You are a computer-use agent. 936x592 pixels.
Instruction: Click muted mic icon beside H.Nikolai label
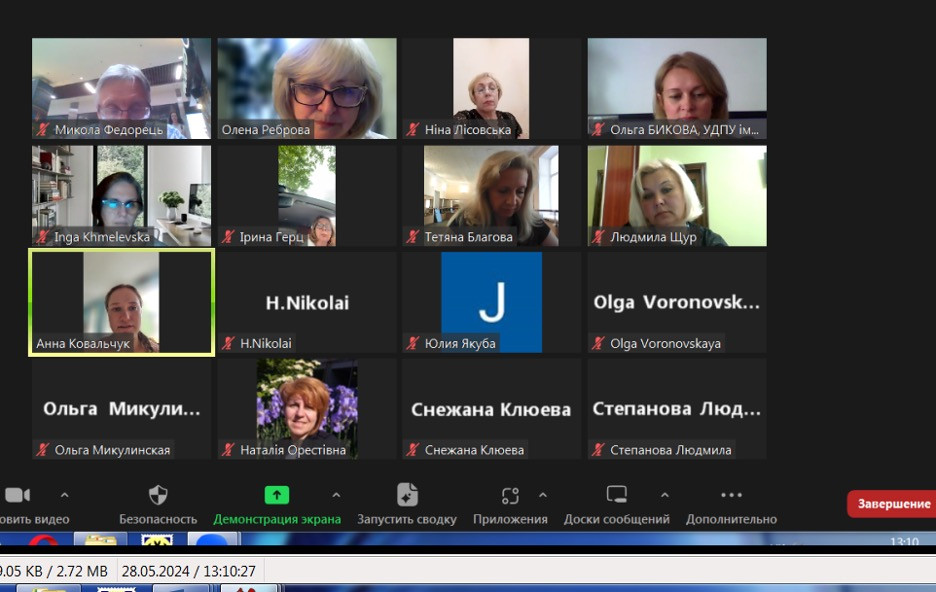(227, 343)
